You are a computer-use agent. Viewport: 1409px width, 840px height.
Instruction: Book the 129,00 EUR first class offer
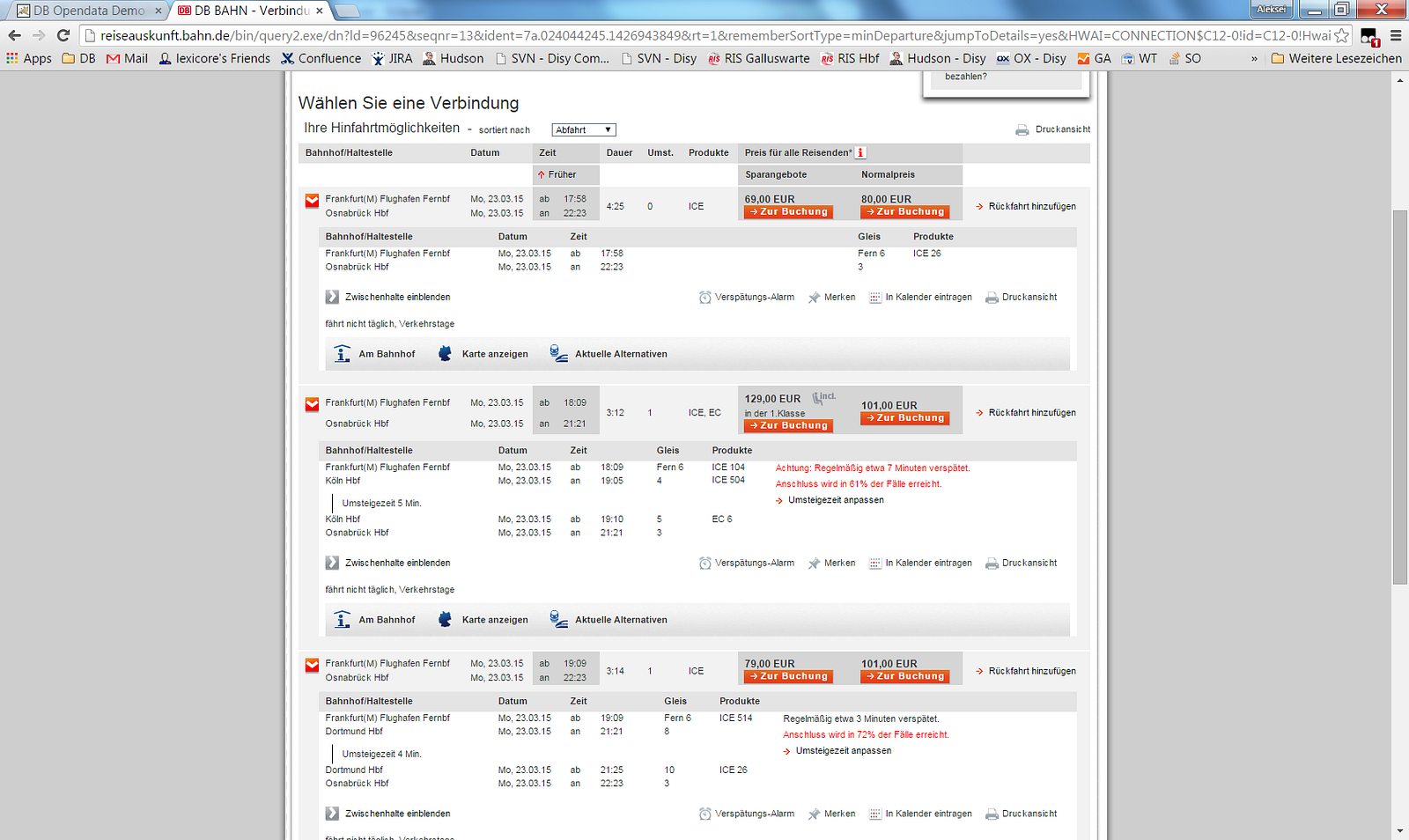coord(788,425)
